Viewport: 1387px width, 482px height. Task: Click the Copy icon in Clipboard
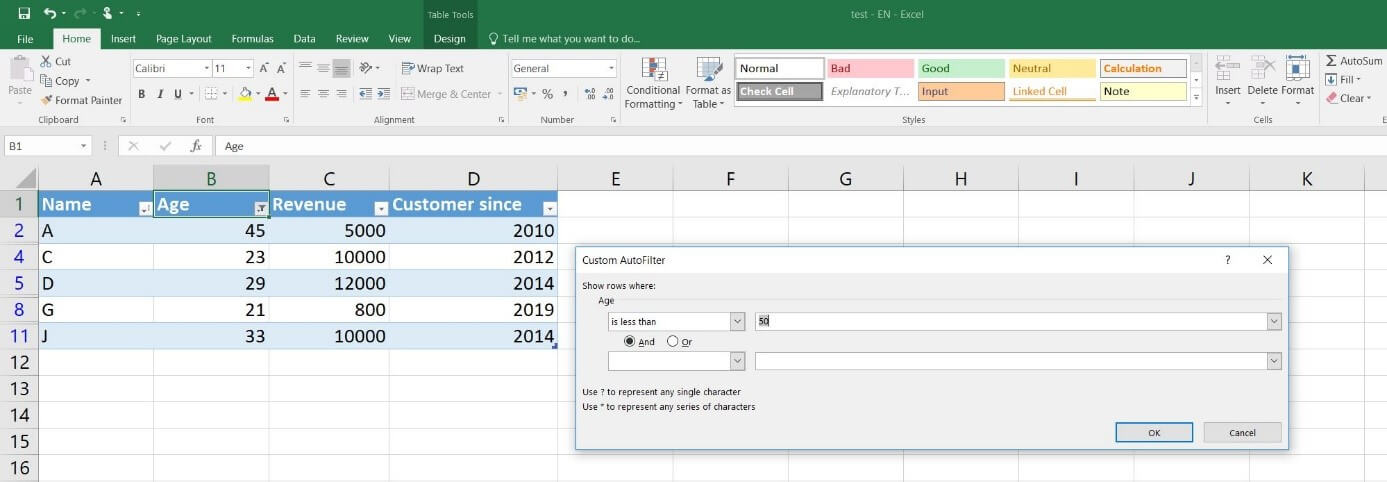pyautogui.click(x=46, y=81)
